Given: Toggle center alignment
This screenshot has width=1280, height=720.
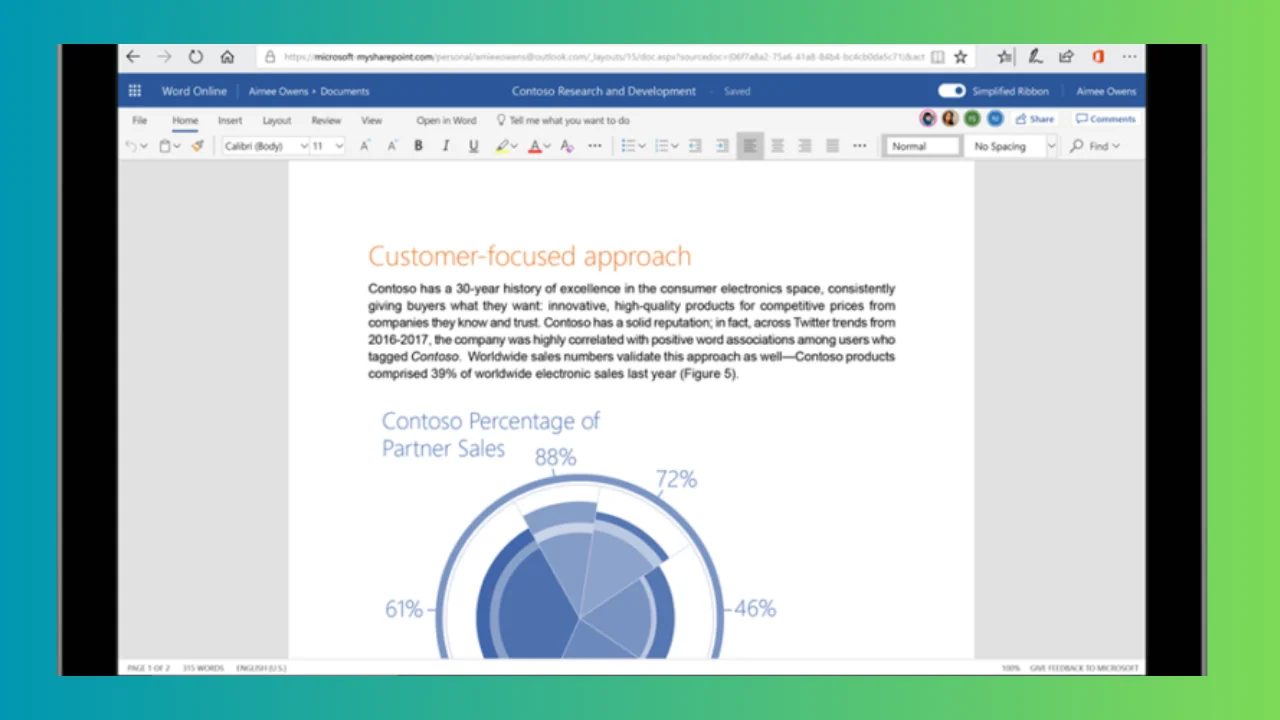Looking at the screenshot, I should (x=777, y=146).
